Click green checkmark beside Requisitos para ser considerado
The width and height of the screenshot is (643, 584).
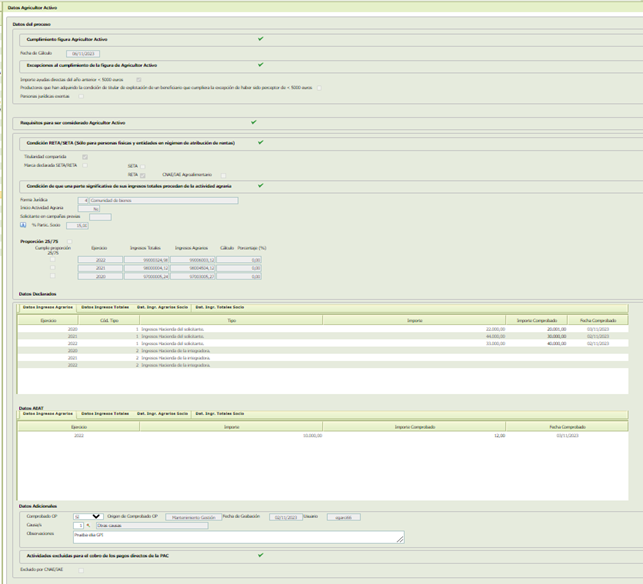click(x=254, y=122)
